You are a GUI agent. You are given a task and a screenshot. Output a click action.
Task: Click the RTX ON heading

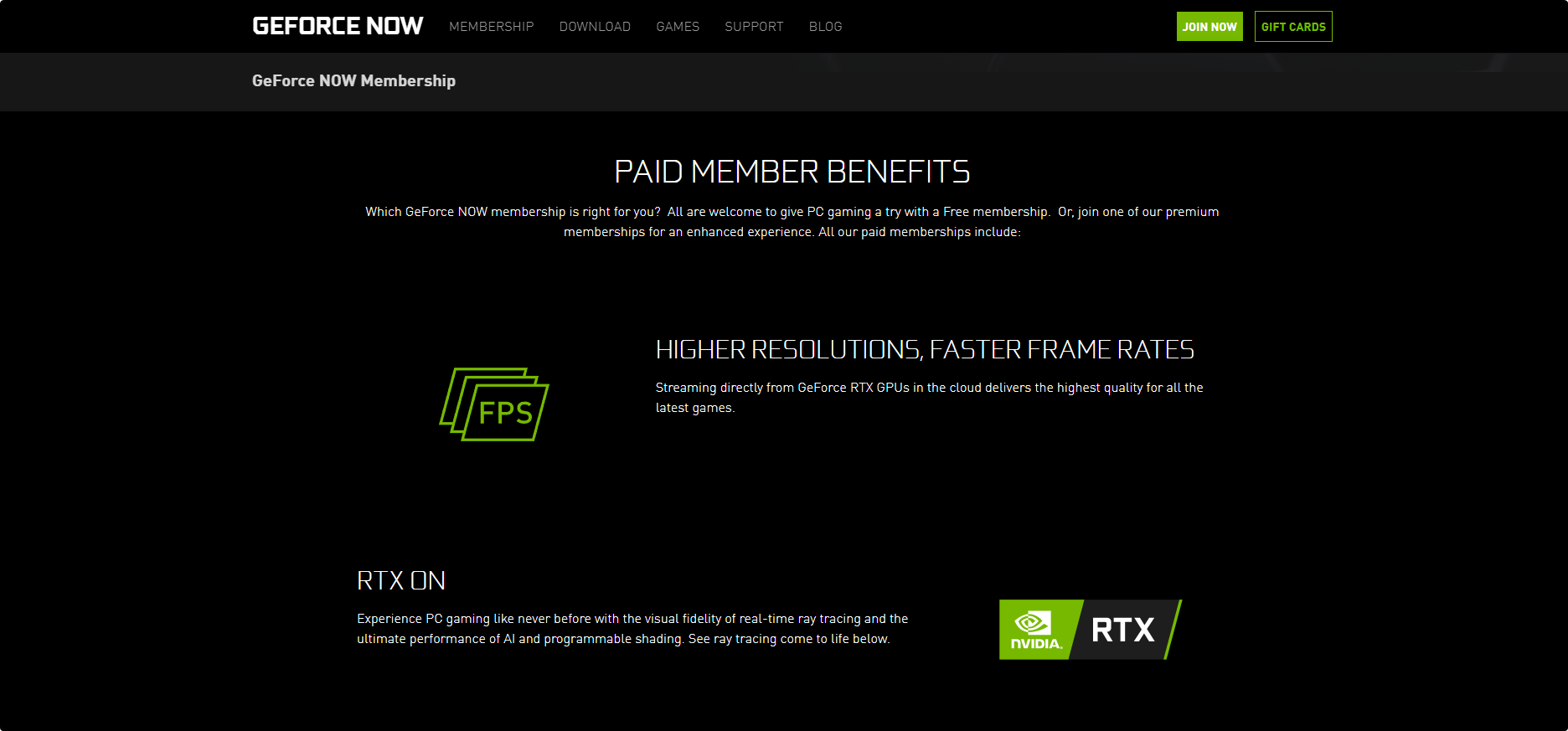[x=400, y=580]
